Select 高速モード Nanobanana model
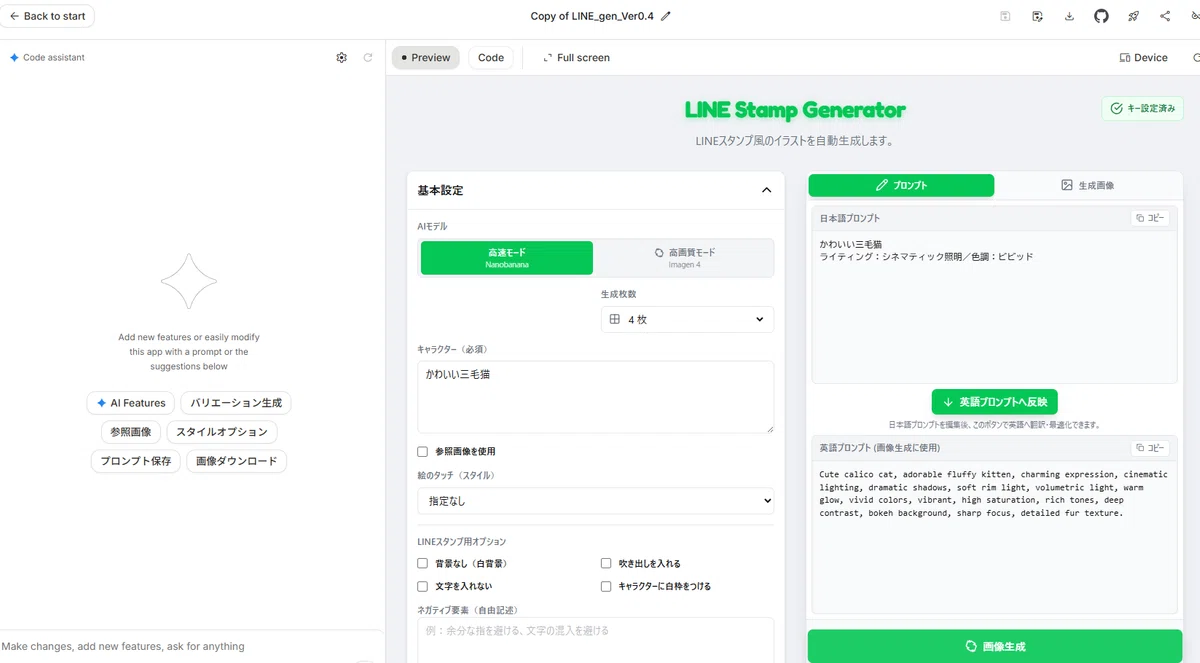Image resolution: width=1200 pixels, height=663 pixels. point(507,258)
